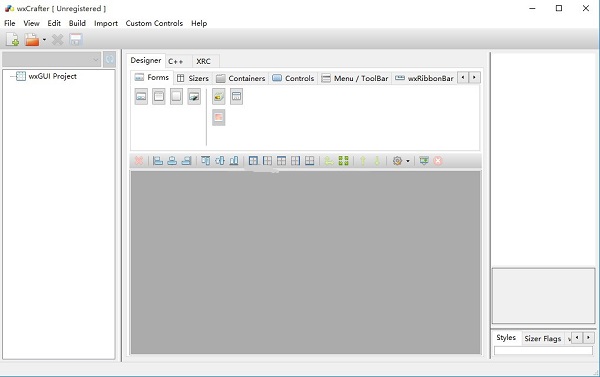Open the Custom Controls menu

coord(154,23)
